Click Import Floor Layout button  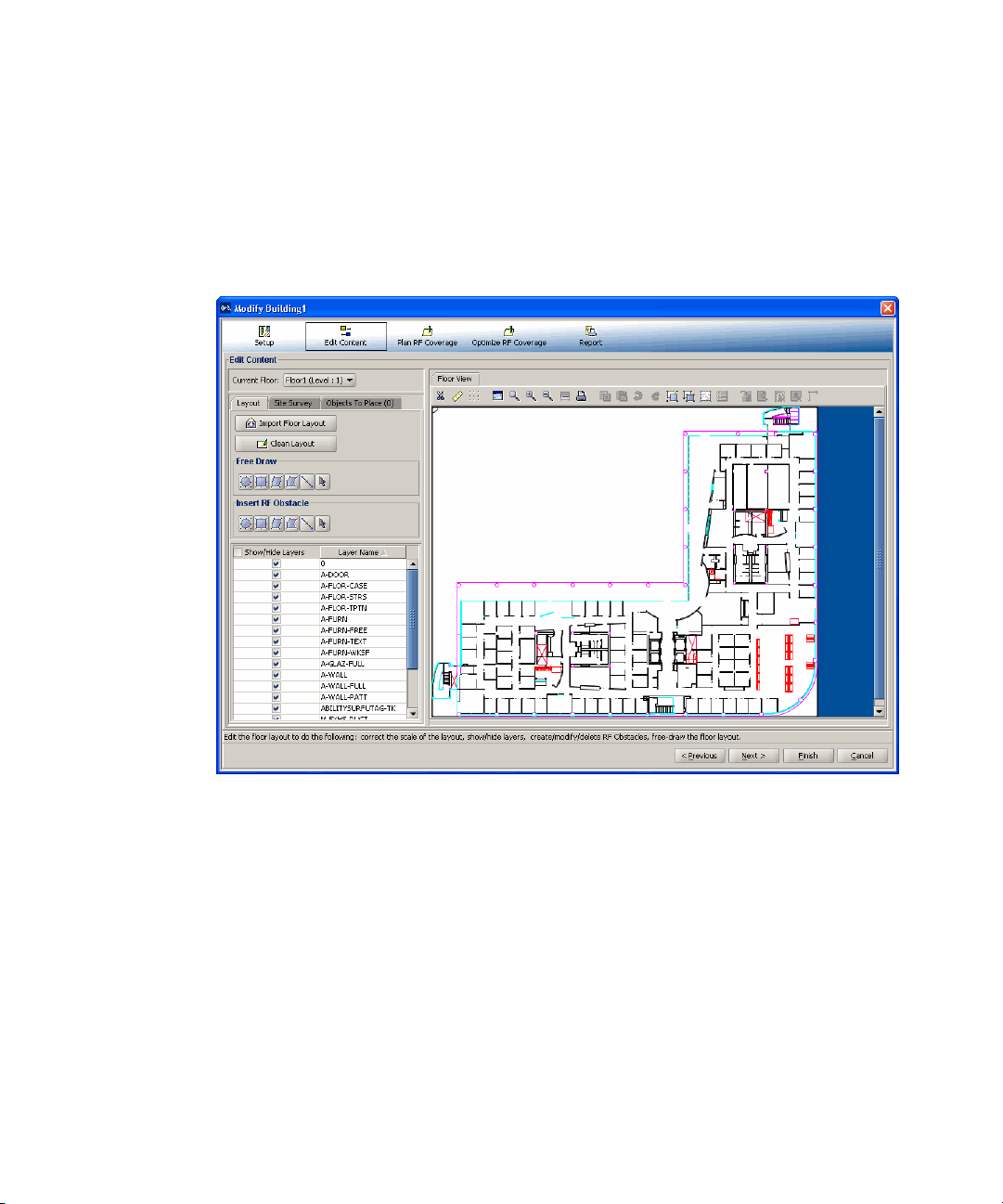tap(286, 423)
